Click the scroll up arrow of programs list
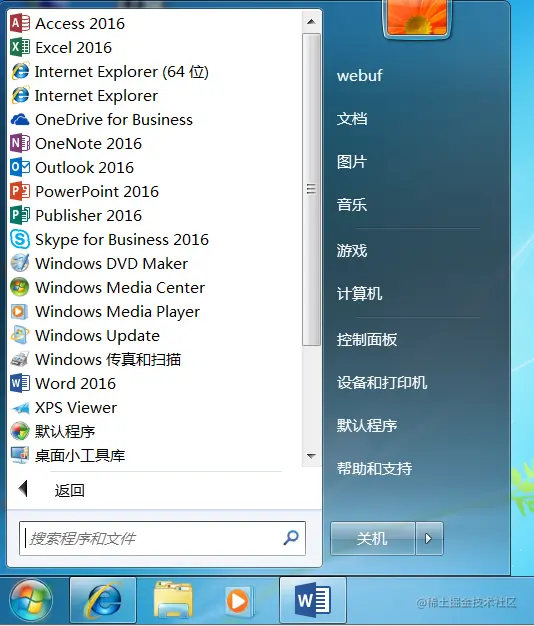 click(311, 22)
